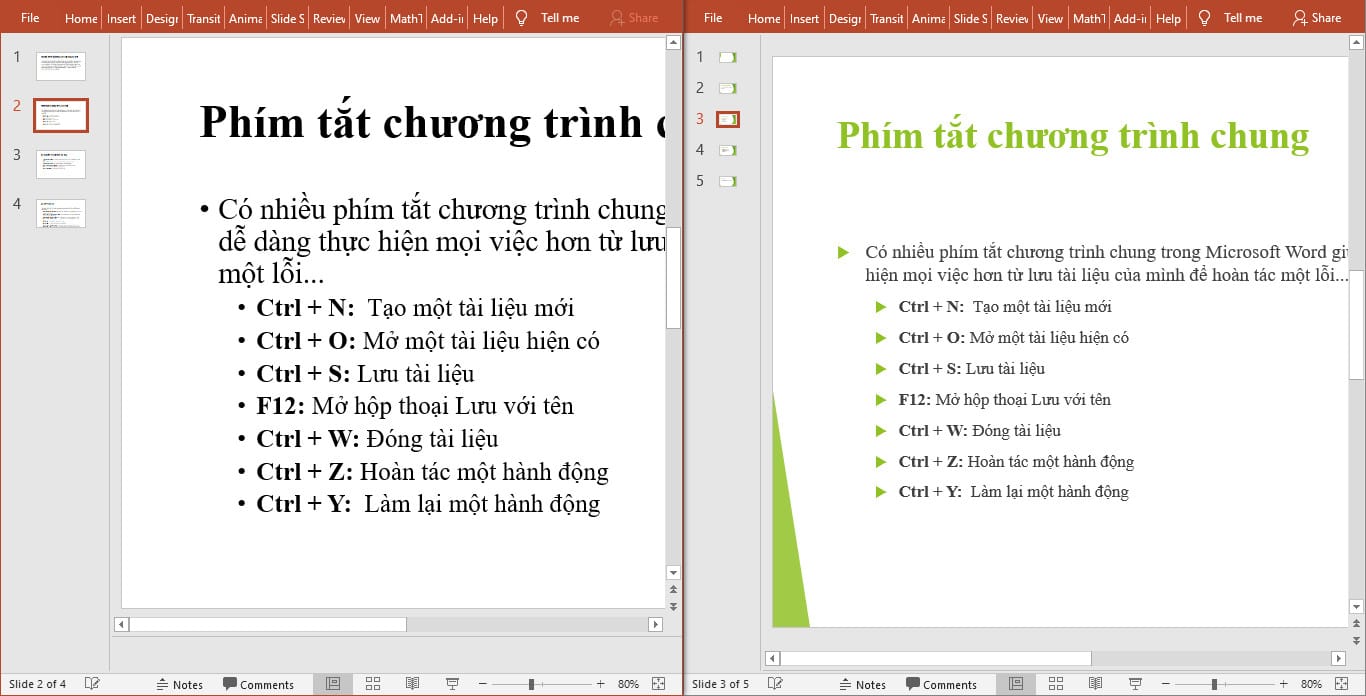Start the slide show in right window
Image resolution: width=1366 pixels, height=696 pixels.
pos(1136,684)
